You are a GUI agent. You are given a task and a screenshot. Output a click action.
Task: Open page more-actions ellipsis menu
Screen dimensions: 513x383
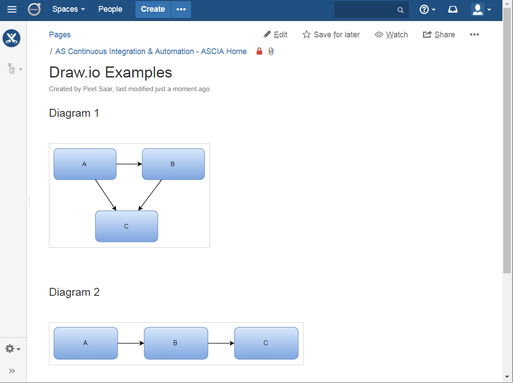[474, 35]
